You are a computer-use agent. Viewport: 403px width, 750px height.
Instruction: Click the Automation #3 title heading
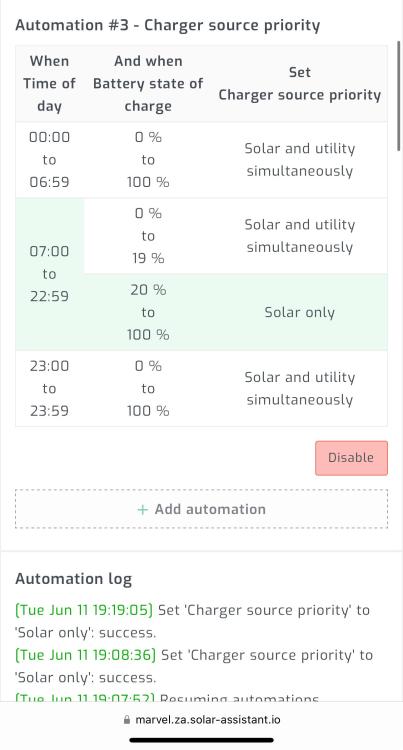[168, 25]
